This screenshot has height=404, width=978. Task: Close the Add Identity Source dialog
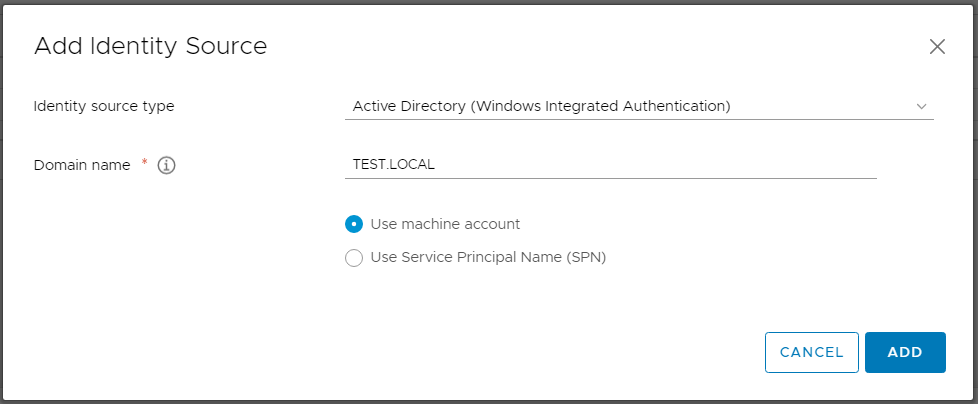click(x=937, y=47)
